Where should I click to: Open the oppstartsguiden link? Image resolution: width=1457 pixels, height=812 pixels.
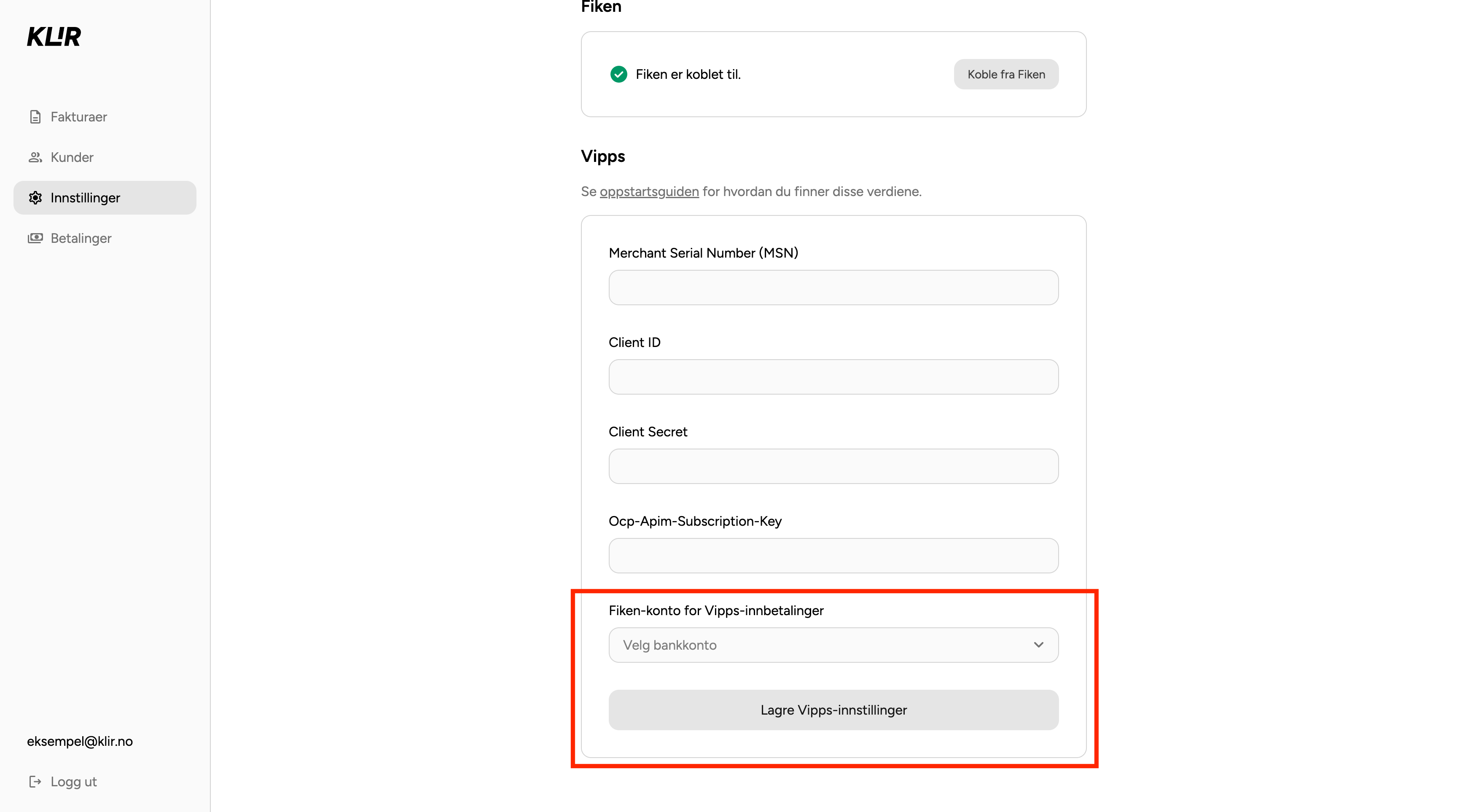point(649,192)
